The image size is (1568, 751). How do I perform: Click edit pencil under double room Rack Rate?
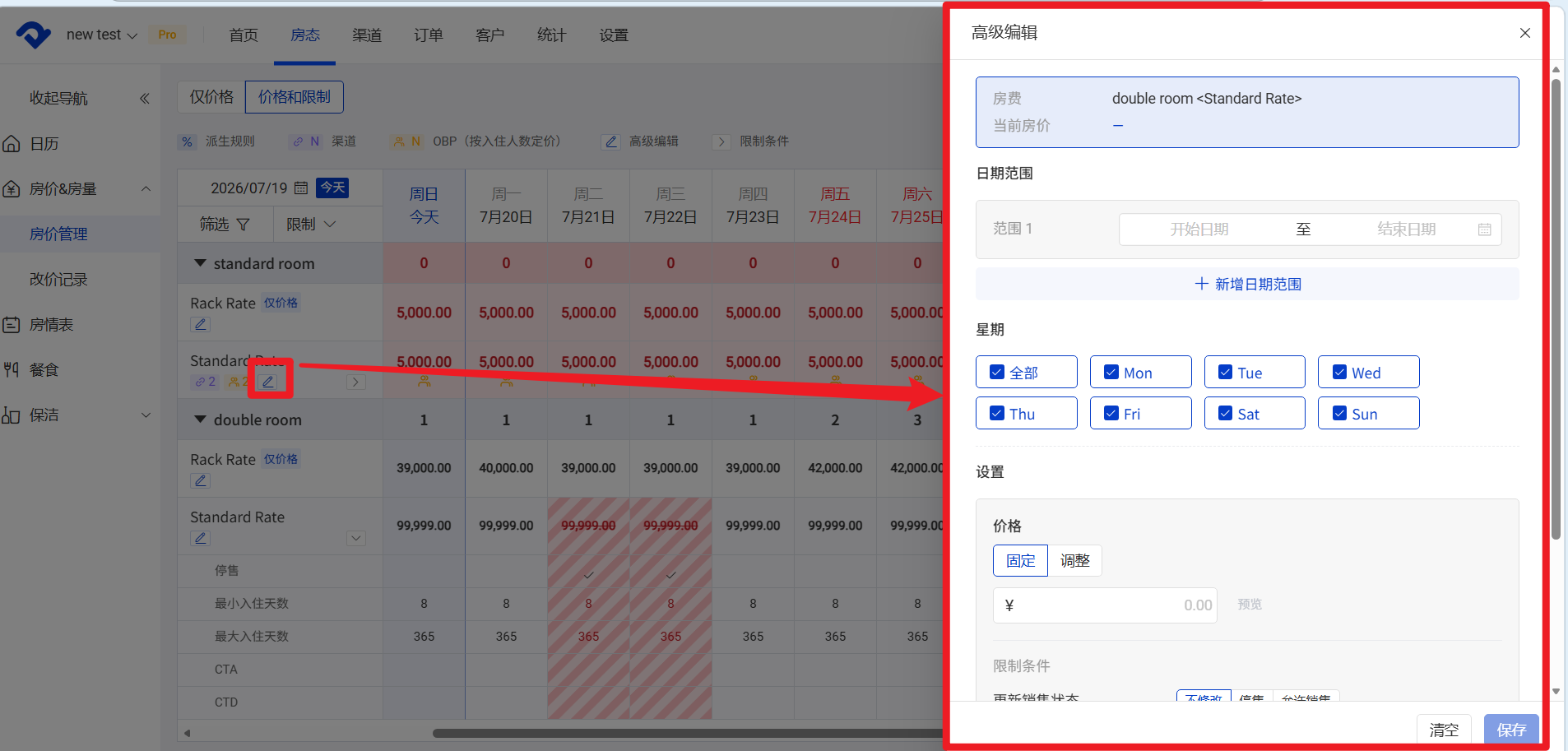coord(201,480)
